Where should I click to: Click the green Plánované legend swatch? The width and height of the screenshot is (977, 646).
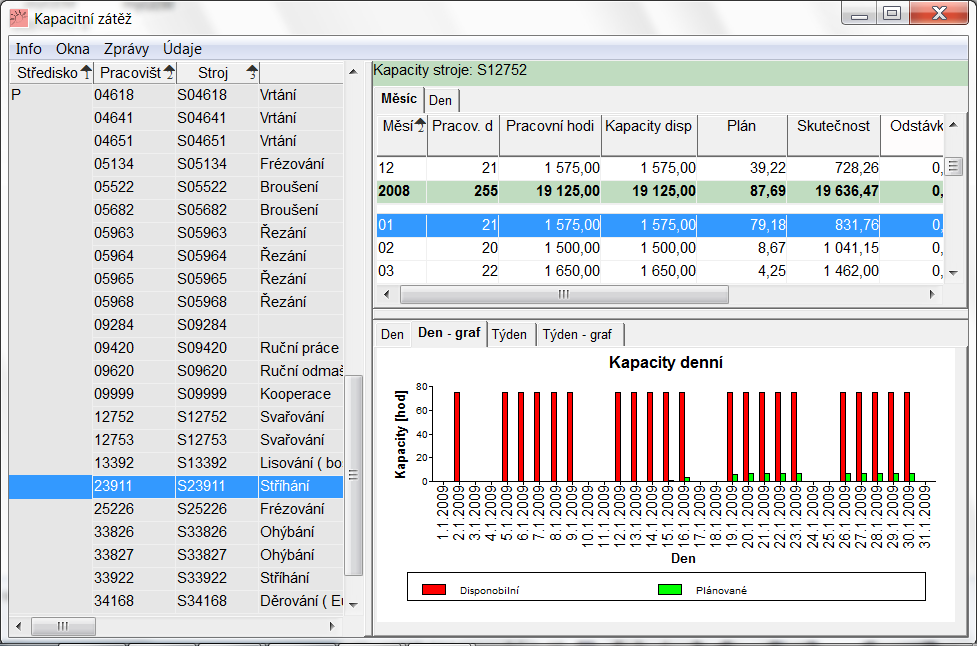[670, 589]
